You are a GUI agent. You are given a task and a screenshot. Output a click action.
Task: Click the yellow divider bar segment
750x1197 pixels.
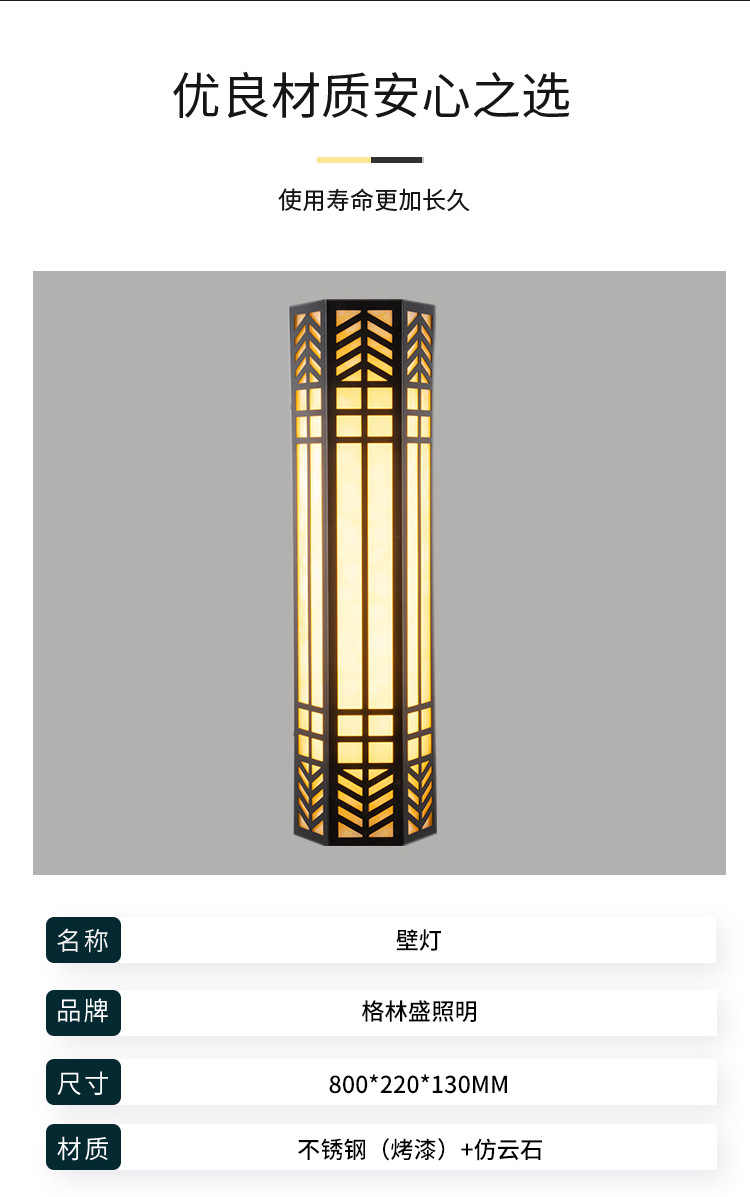344,160
